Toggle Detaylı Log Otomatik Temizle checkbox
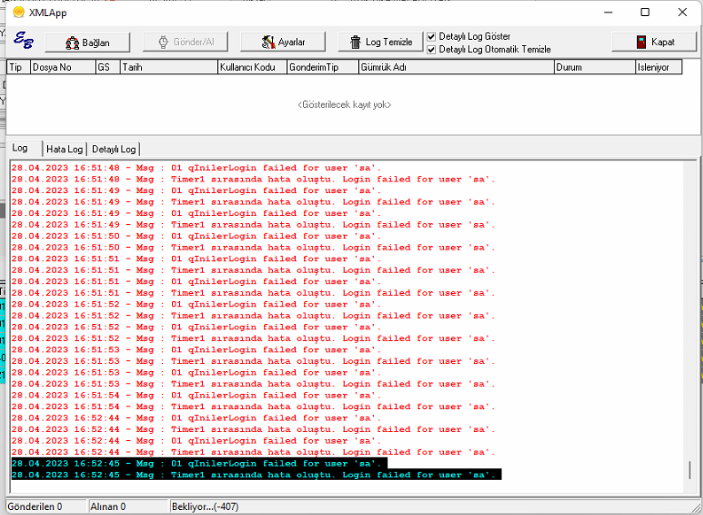Viewport: 703px width, 515px height. point(431,49)
